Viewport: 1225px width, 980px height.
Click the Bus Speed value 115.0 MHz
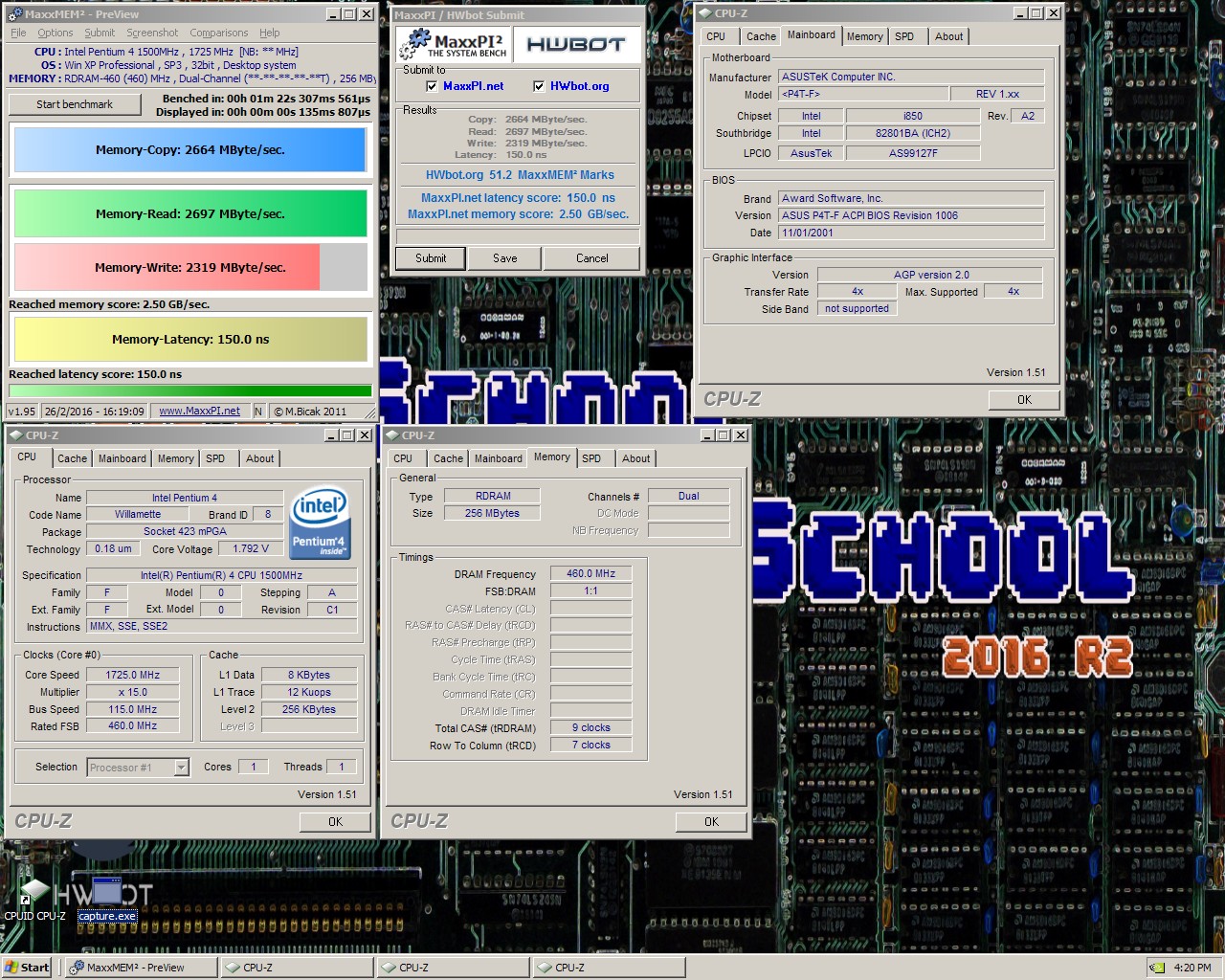[133, 710]
